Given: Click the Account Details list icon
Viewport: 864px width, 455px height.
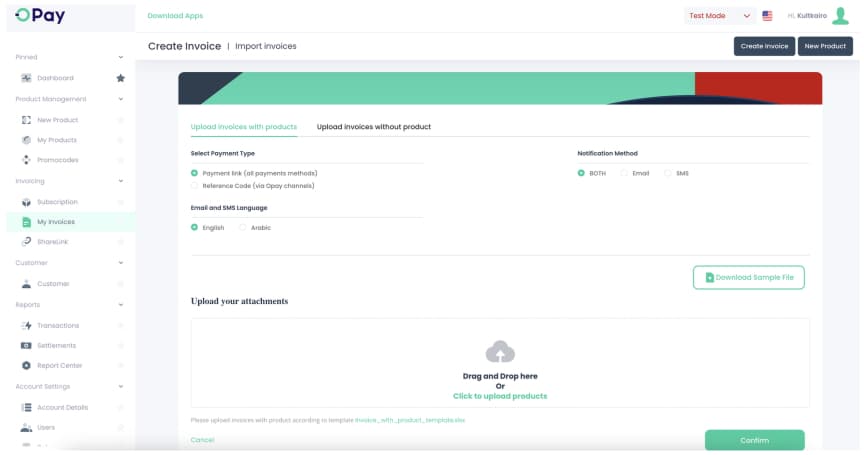Looking at the screenshot, I should pyautogui.click(x=26, y=408).
